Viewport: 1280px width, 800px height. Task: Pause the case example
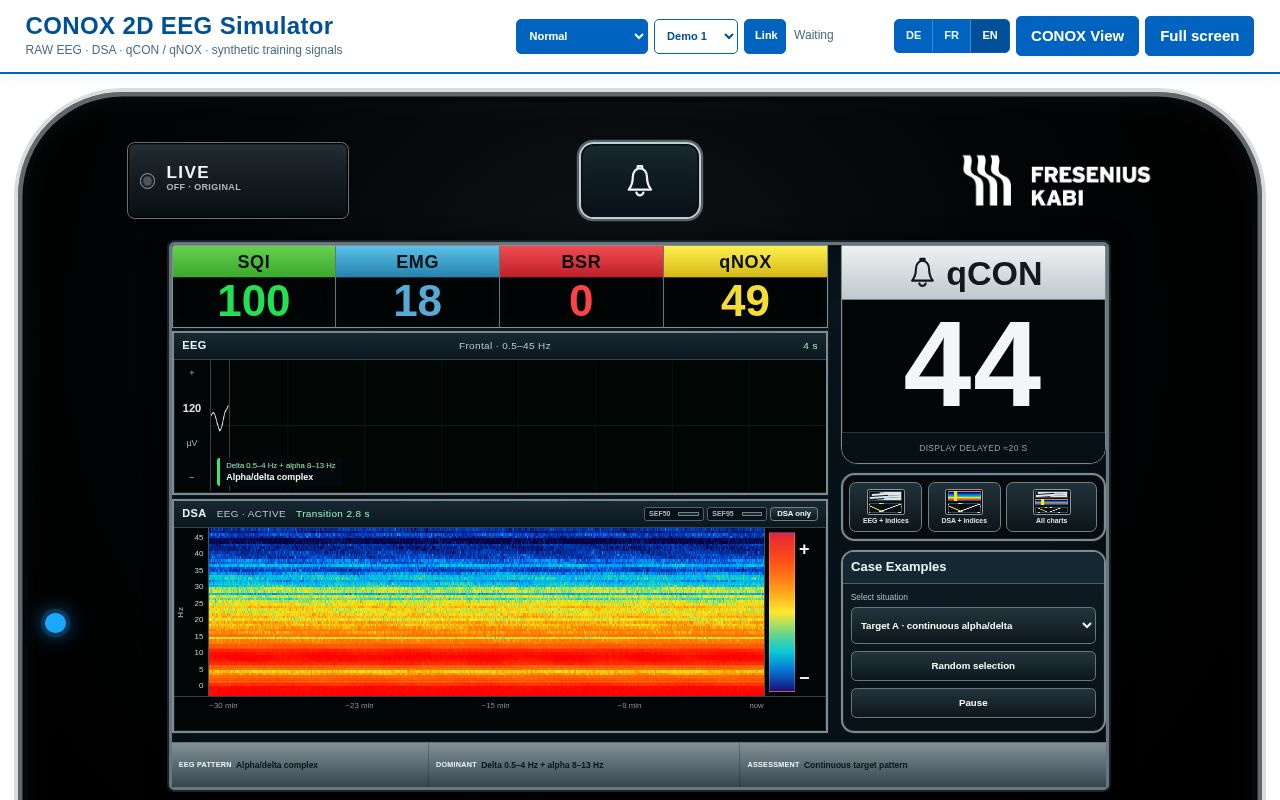[x=973, y=703]
